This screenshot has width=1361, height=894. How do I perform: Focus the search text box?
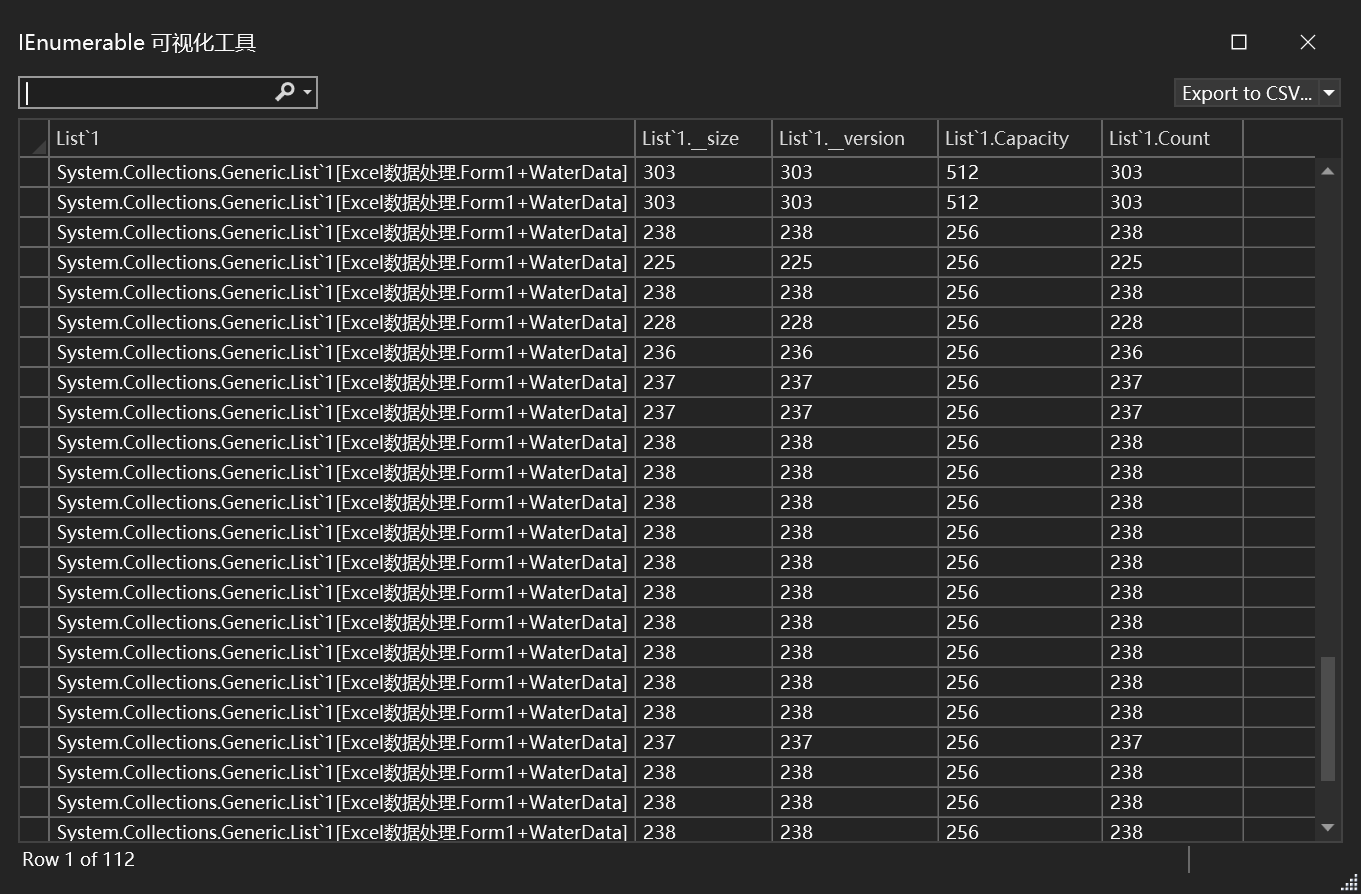(147, 93)
